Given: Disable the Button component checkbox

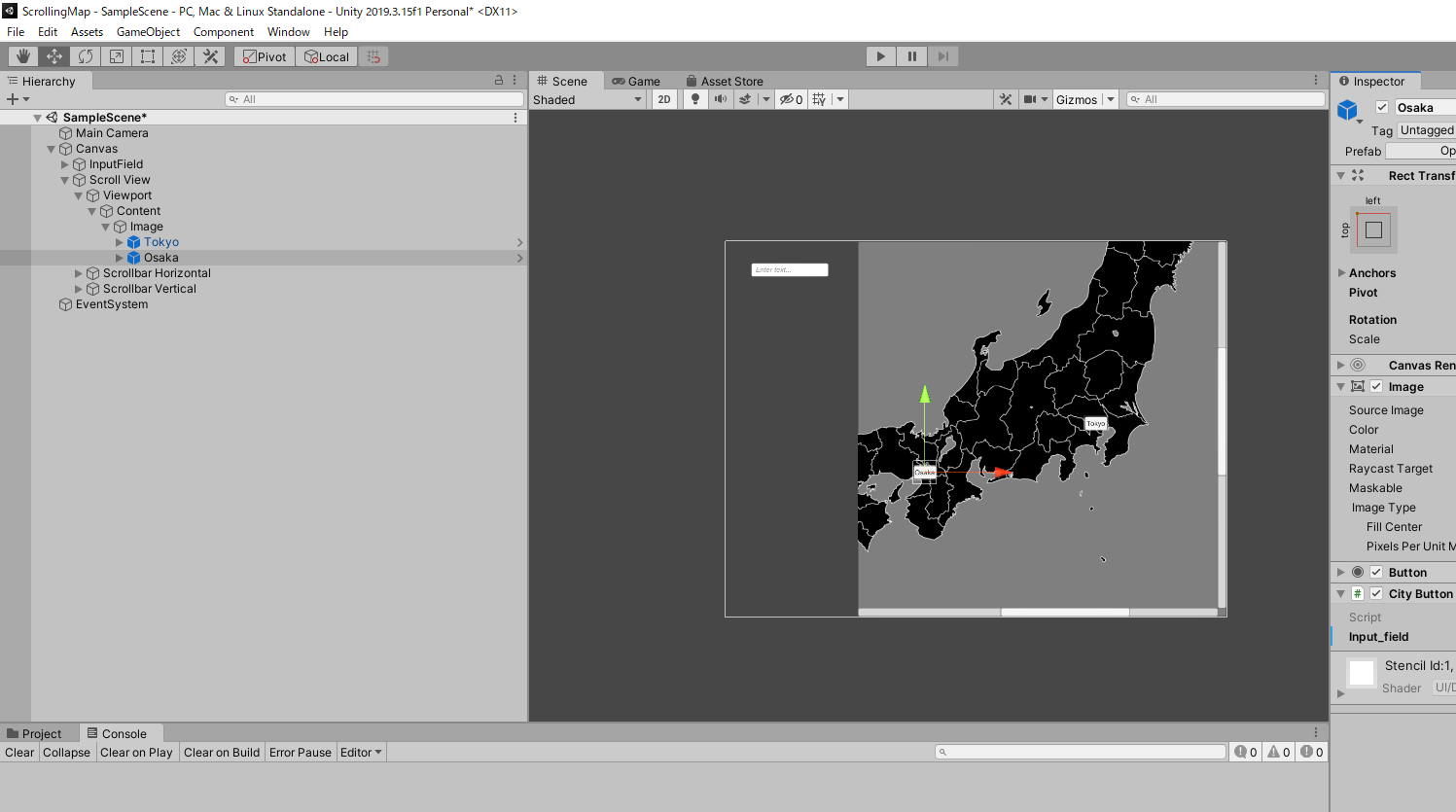Looking at the screenshot, I should point(1376,572).
